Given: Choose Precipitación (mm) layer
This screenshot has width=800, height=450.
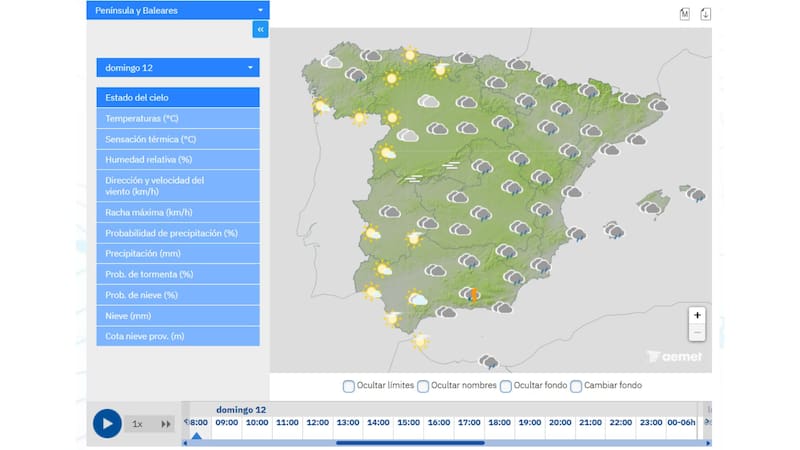Looking at the screenshot, I should tap(178, 254).
